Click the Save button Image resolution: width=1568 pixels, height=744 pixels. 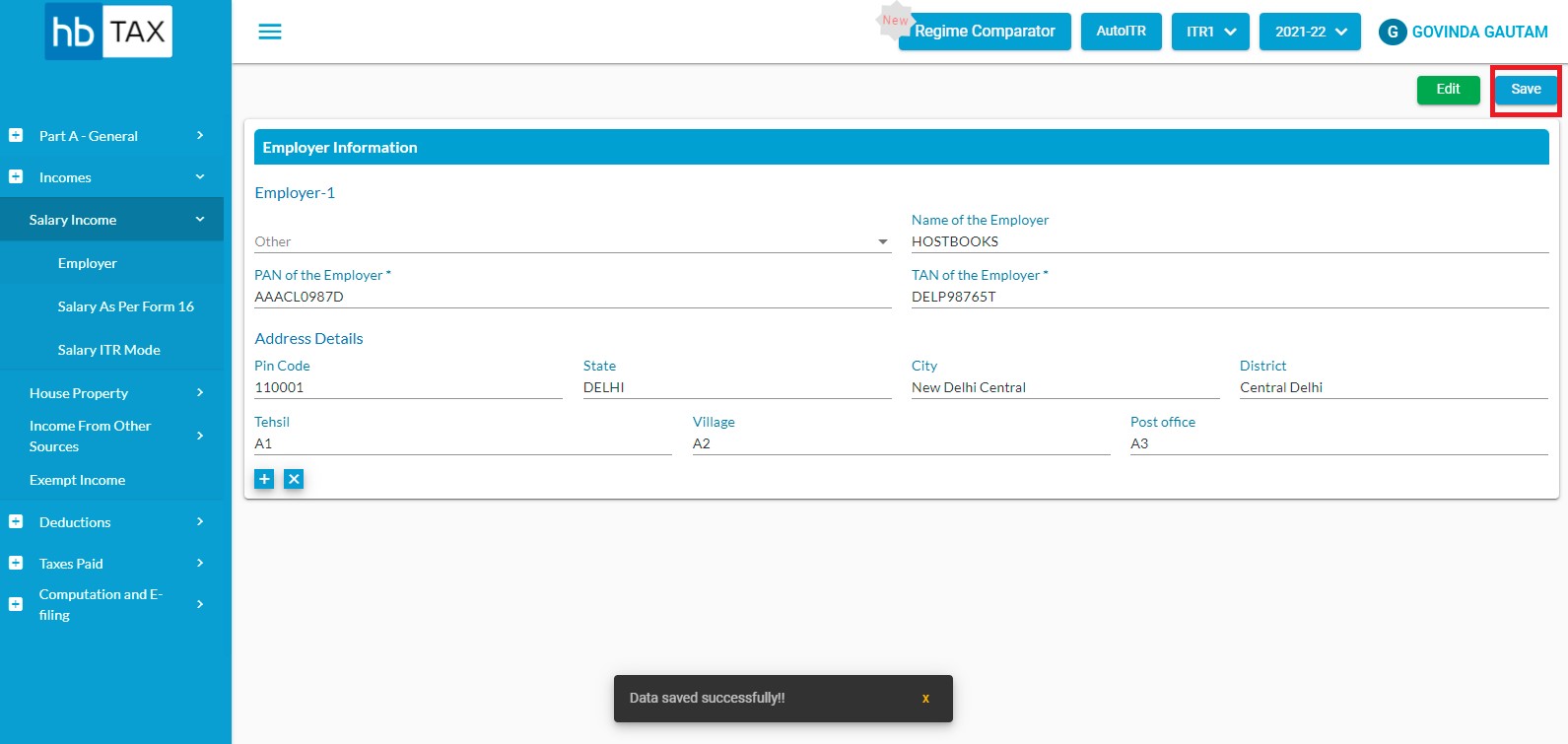point(1526,90)
